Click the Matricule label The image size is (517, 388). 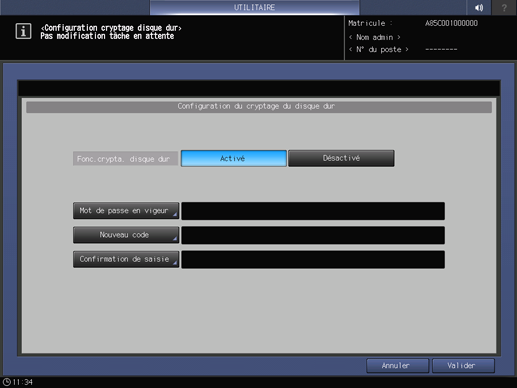coord(370,23)
